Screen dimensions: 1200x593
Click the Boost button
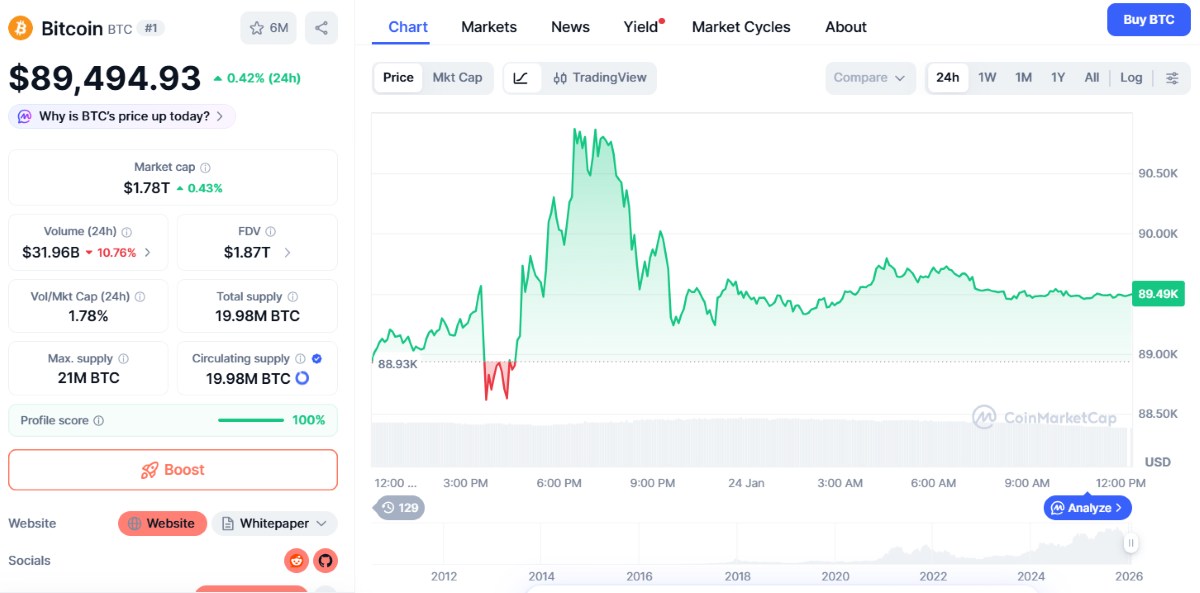click(173, 470)
